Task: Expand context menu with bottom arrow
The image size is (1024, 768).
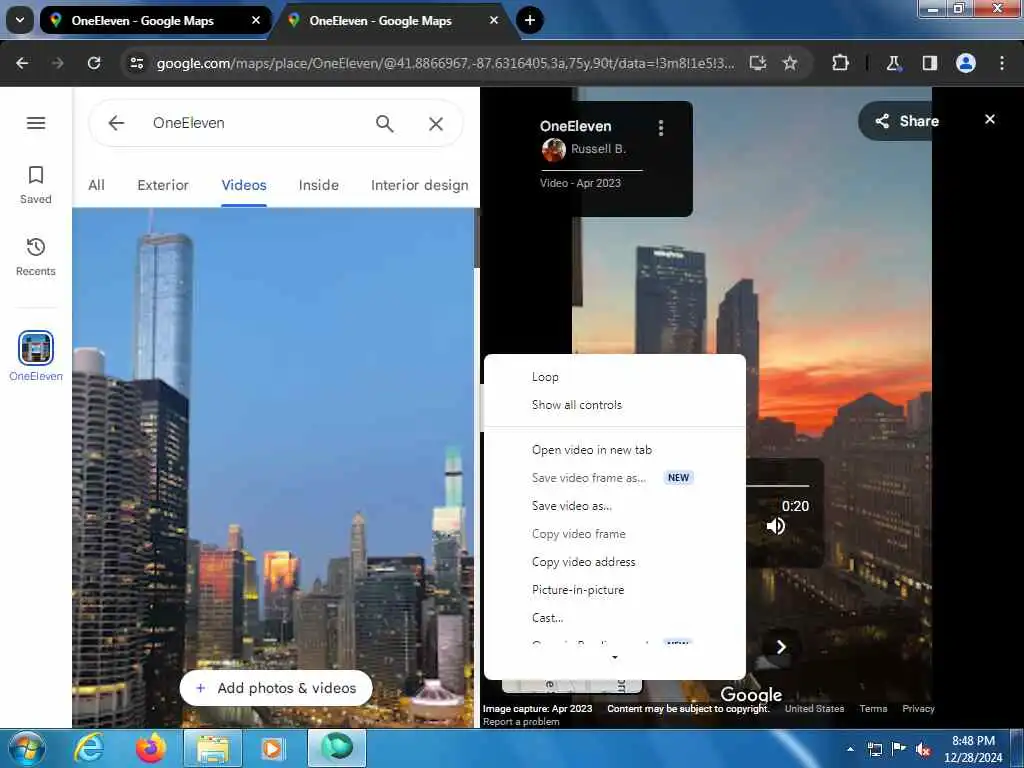Action: [615, 658]
